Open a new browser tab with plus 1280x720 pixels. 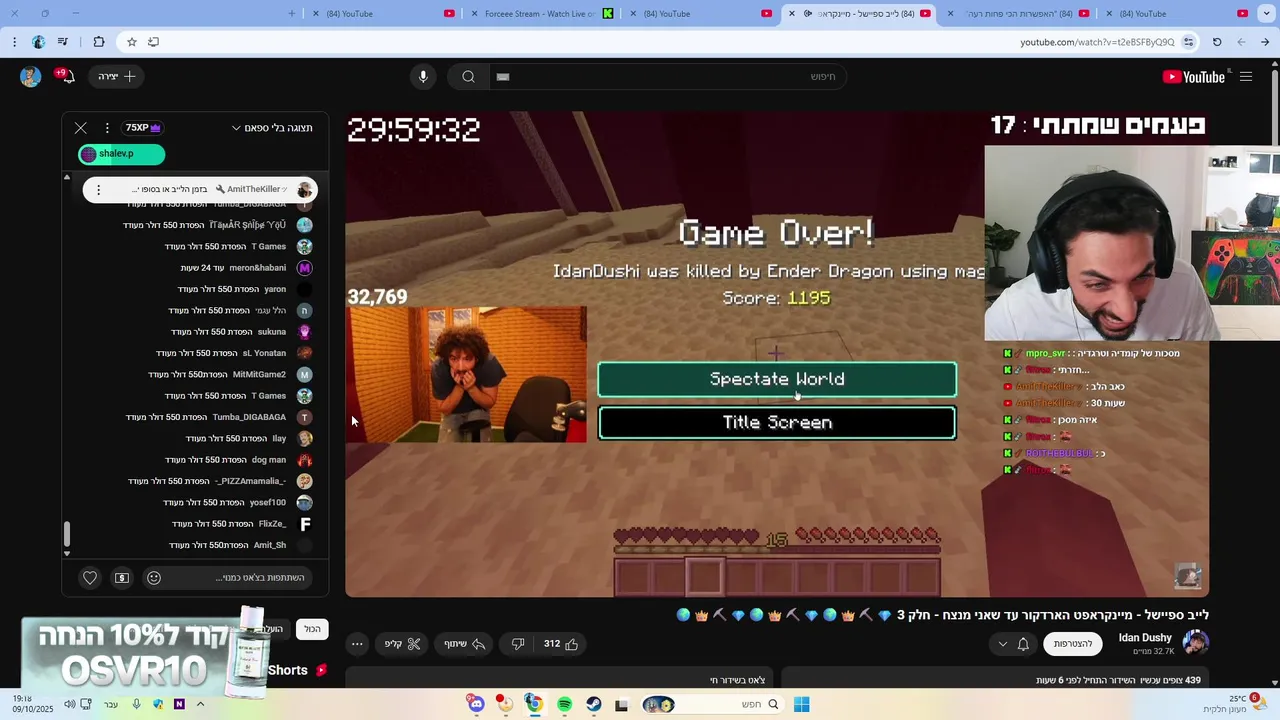(x=292, y=14)
